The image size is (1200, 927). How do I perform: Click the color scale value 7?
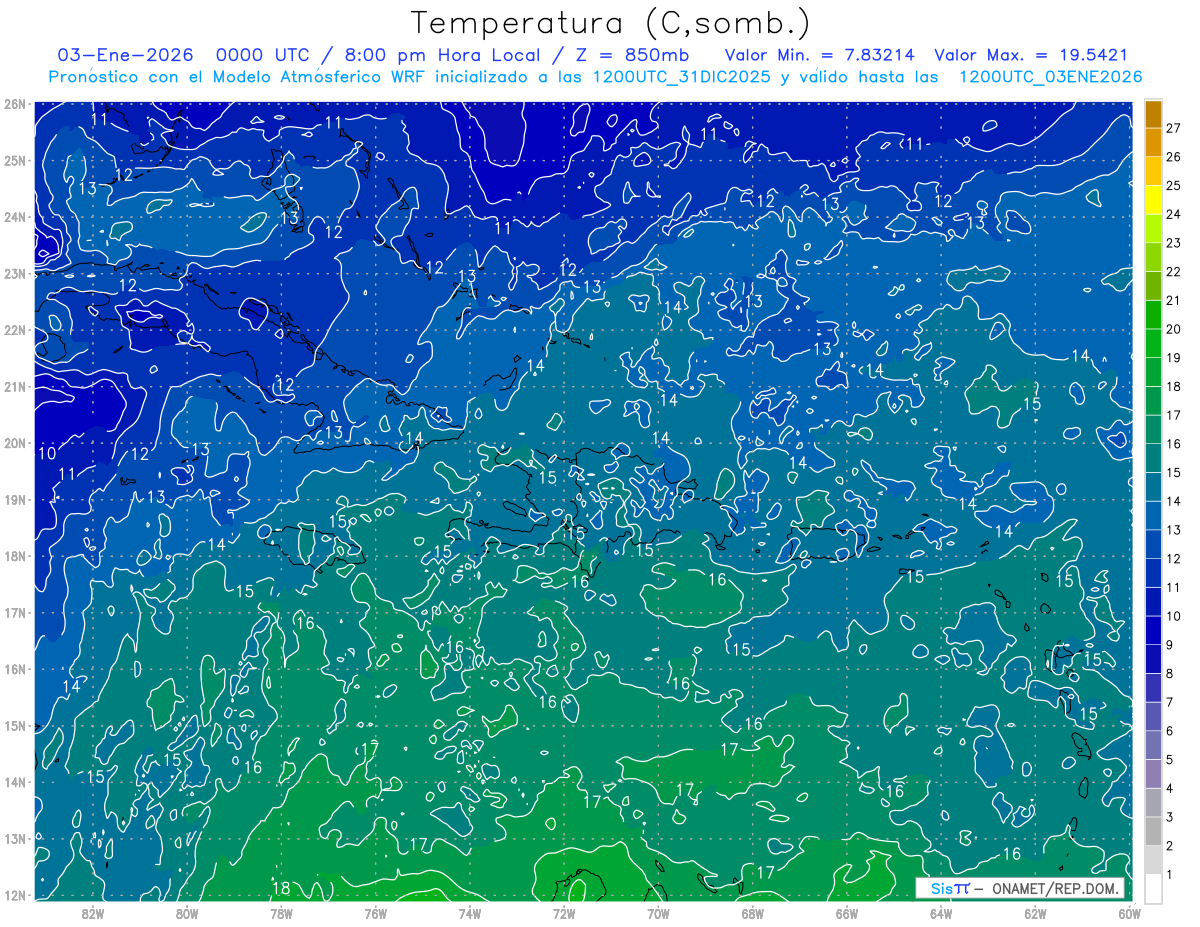click(1170, 702)
